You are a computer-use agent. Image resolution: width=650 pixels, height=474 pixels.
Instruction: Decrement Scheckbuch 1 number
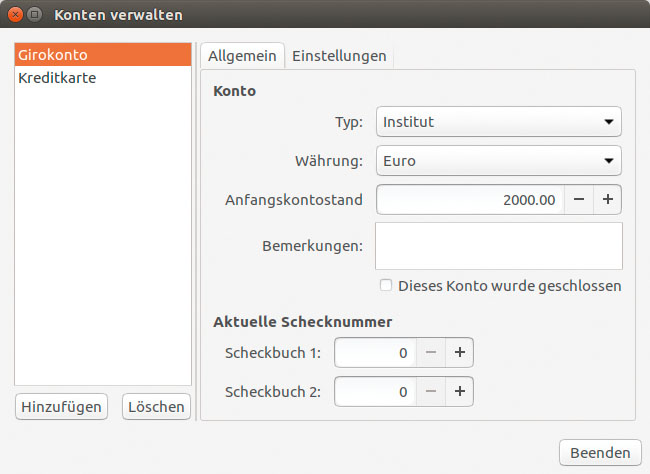431,353
